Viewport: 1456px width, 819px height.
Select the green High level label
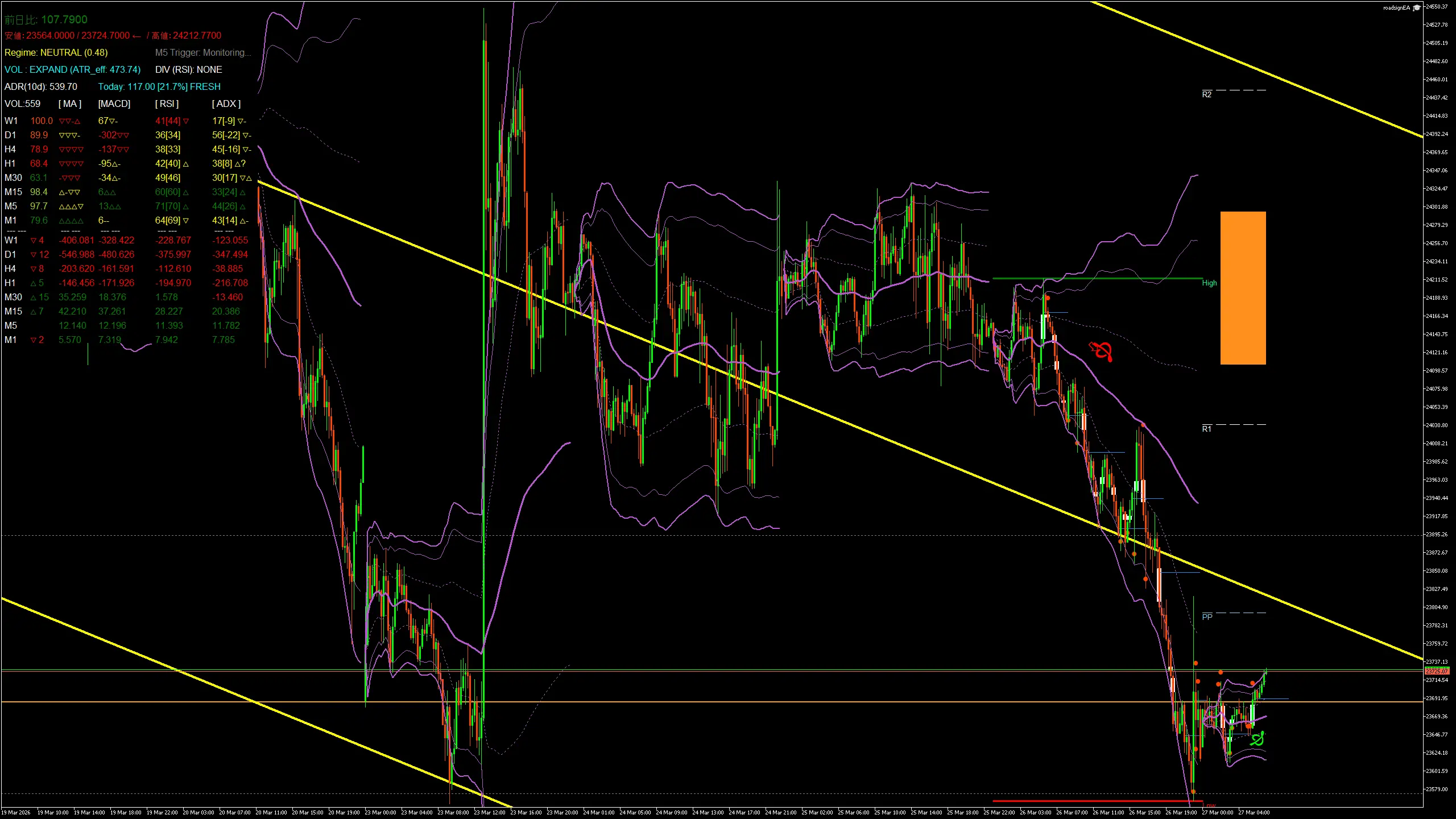tap(1209, 283)
